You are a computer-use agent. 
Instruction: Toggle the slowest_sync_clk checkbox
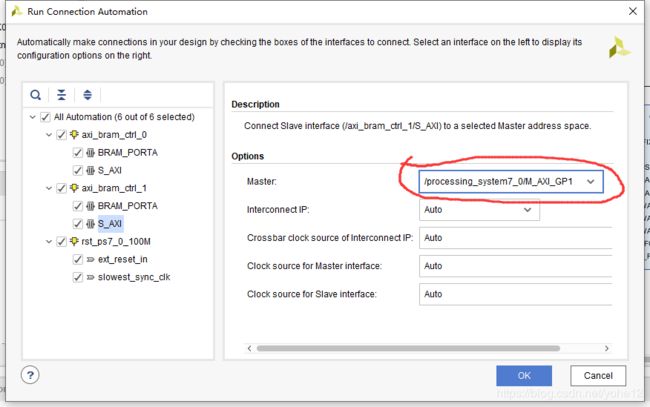(78, 277)
